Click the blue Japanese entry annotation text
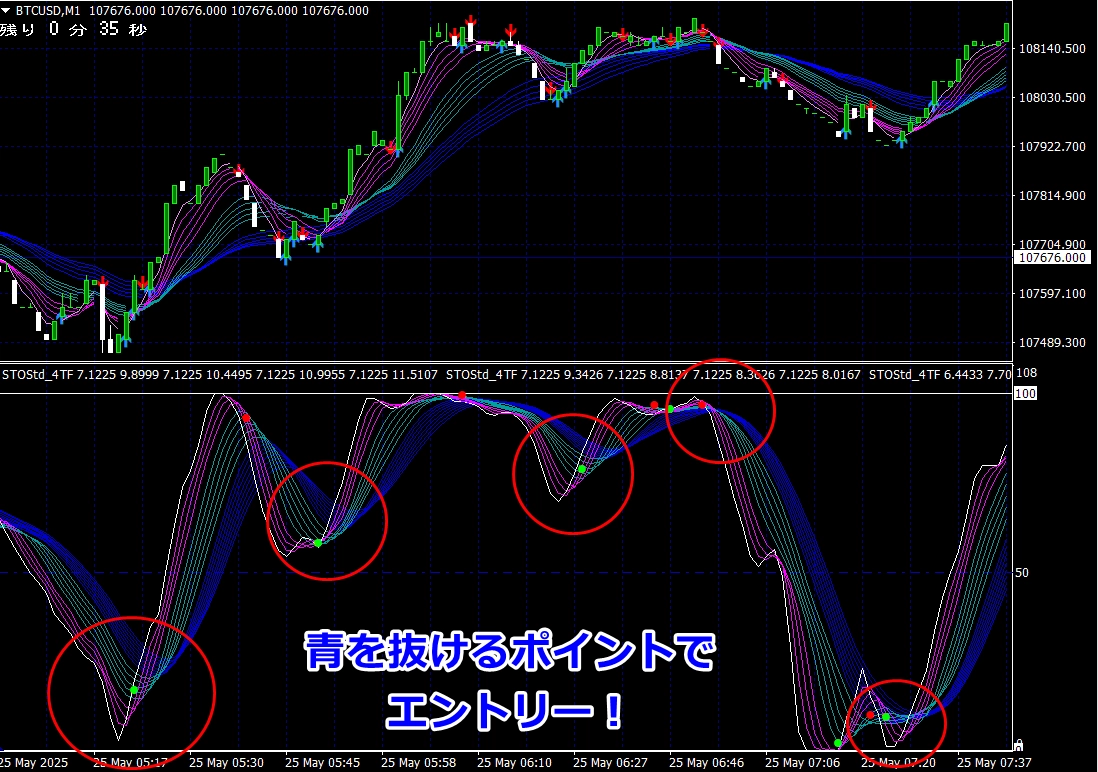 (x=510, y=682)
